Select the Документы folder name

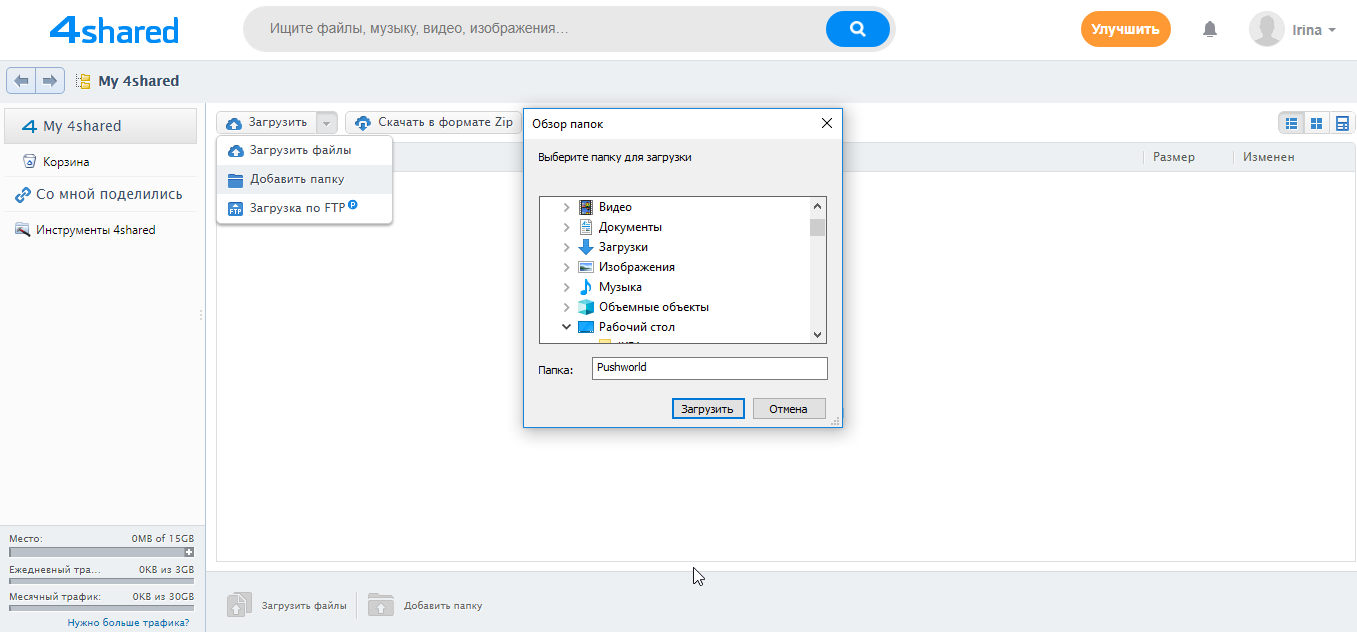click(x=630, y=227)
